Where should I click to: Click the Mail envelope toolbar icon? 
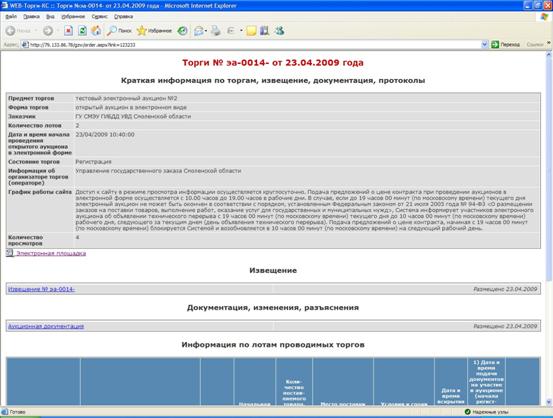[199, 31]
